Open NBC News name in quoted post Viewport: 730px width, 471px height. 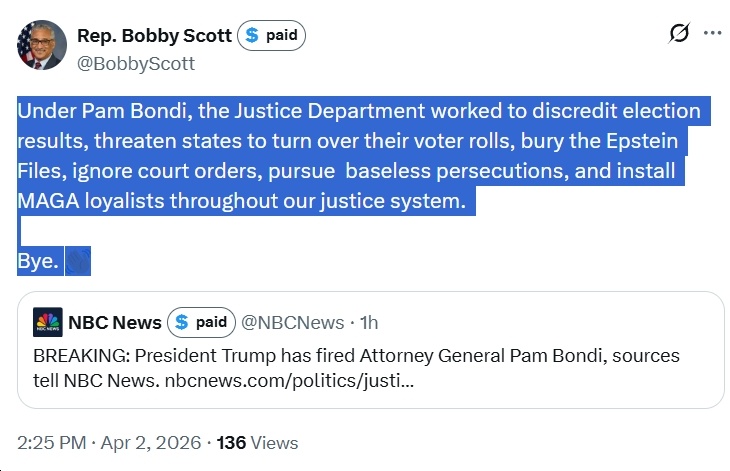(x=114, y=322)
